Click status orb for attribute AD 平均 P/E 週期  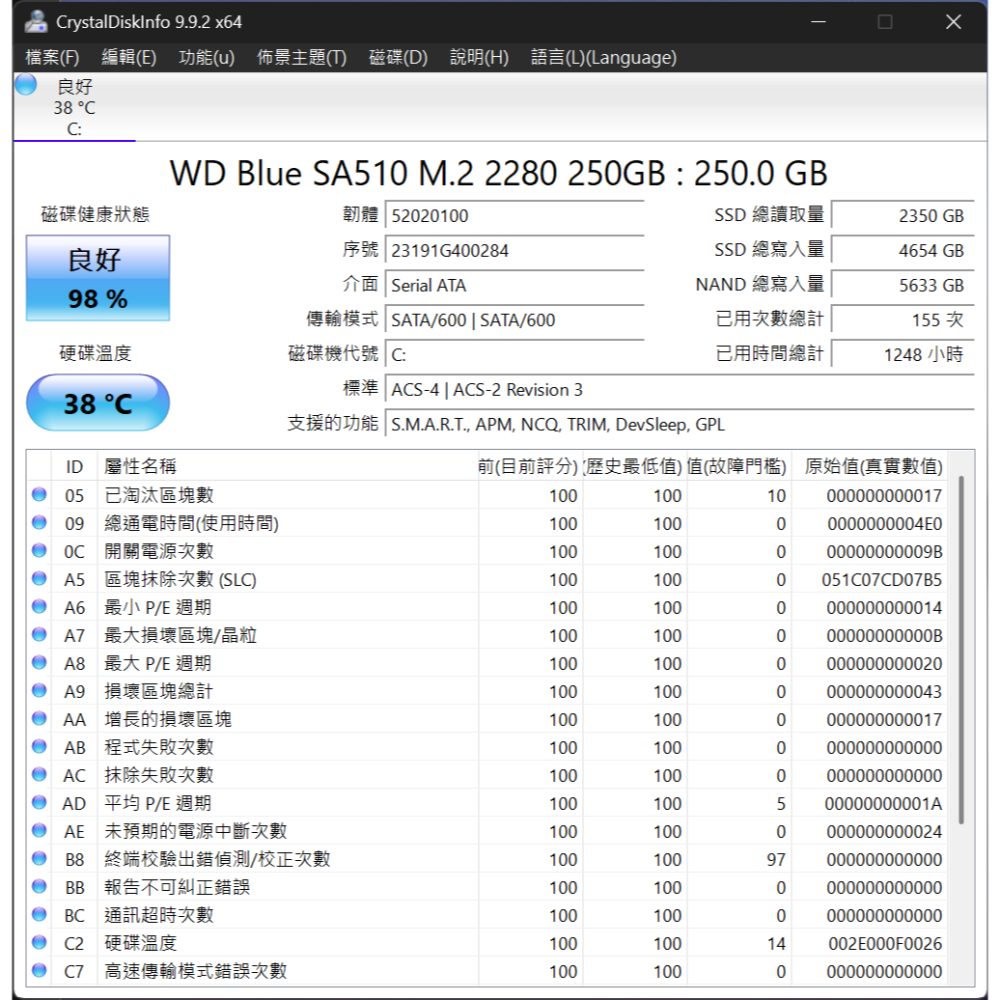tap(39, 802)
